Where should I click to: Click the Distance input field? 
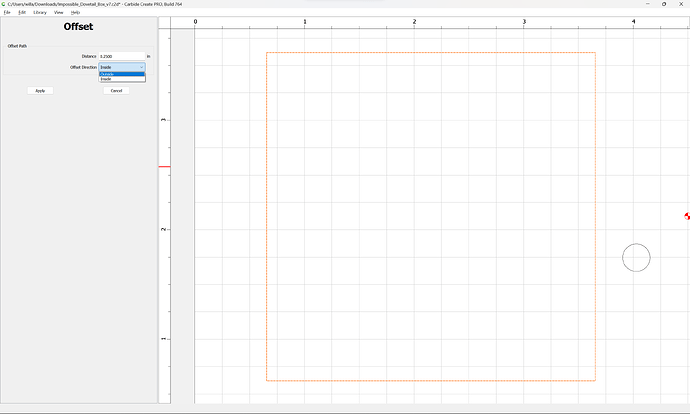(x=122, y=56)
